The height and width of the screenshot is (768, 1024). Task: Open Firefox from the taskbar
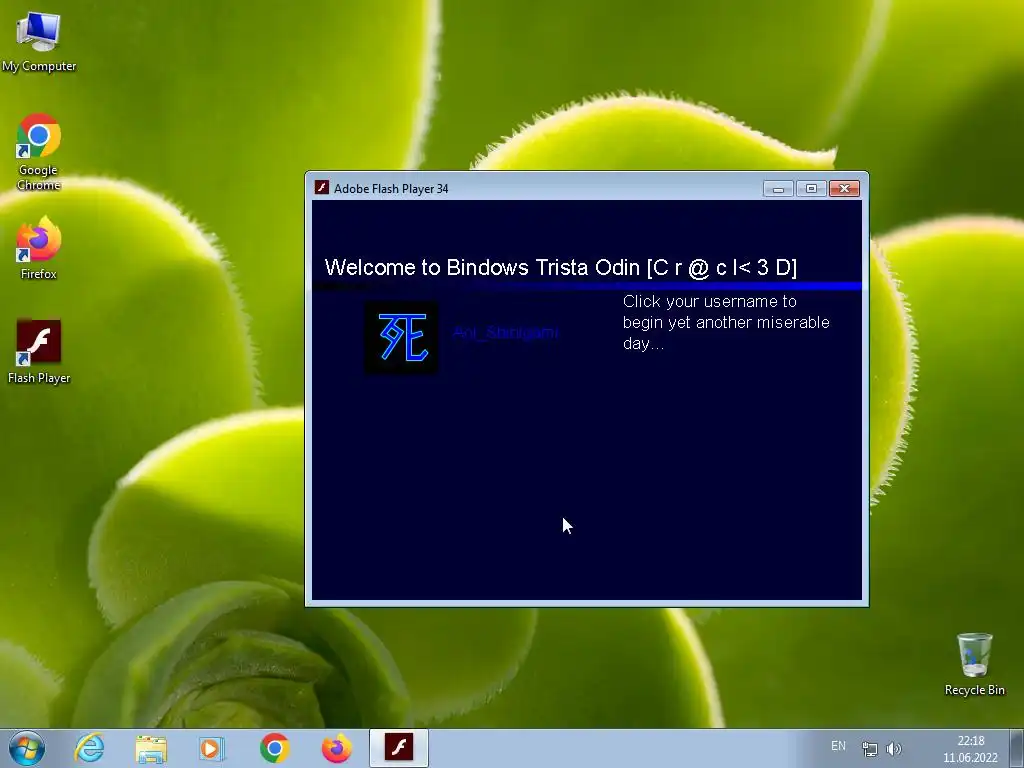click(x=336, y=748)
